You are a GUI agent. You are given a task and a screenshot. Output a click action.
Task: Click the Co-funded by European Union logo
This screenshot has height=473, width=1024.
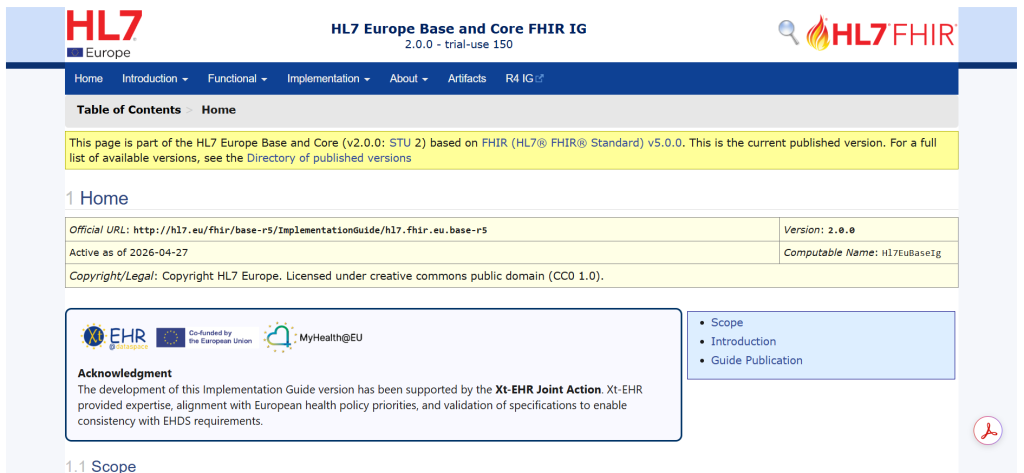pos(206,337)
